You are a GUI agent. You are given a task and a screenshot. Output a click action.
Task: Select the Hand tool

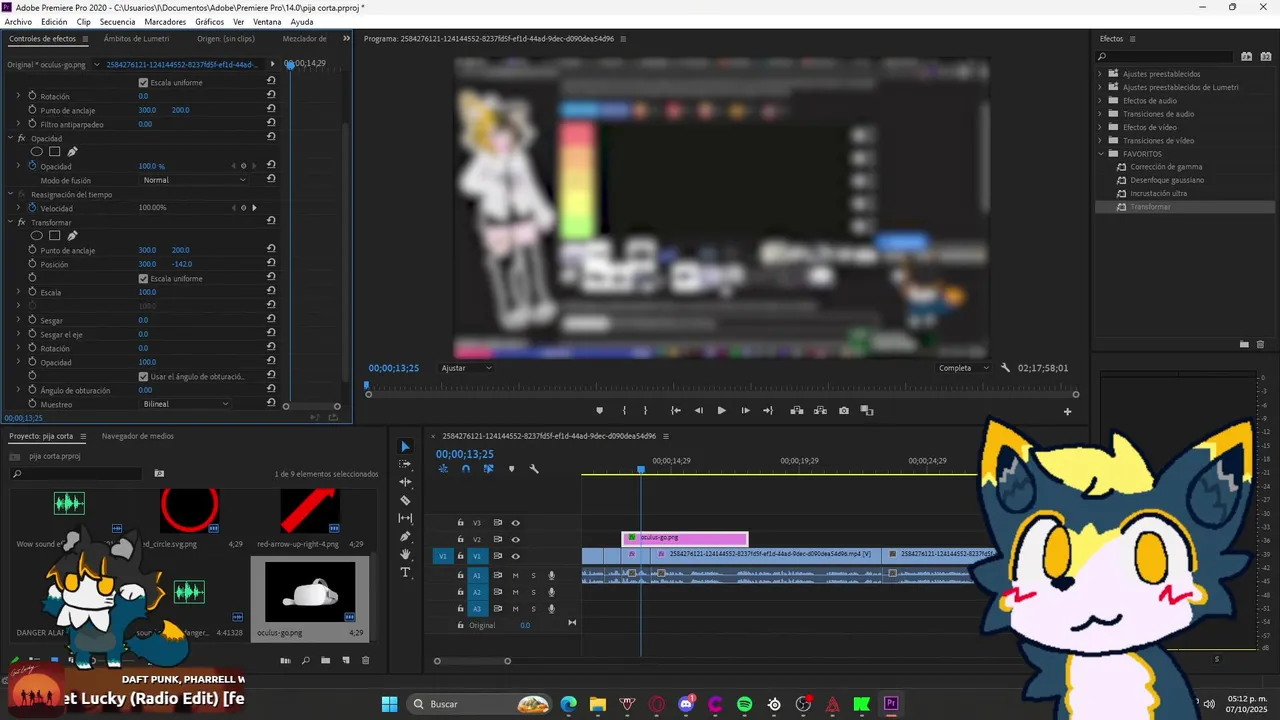(x=405, y=554)
